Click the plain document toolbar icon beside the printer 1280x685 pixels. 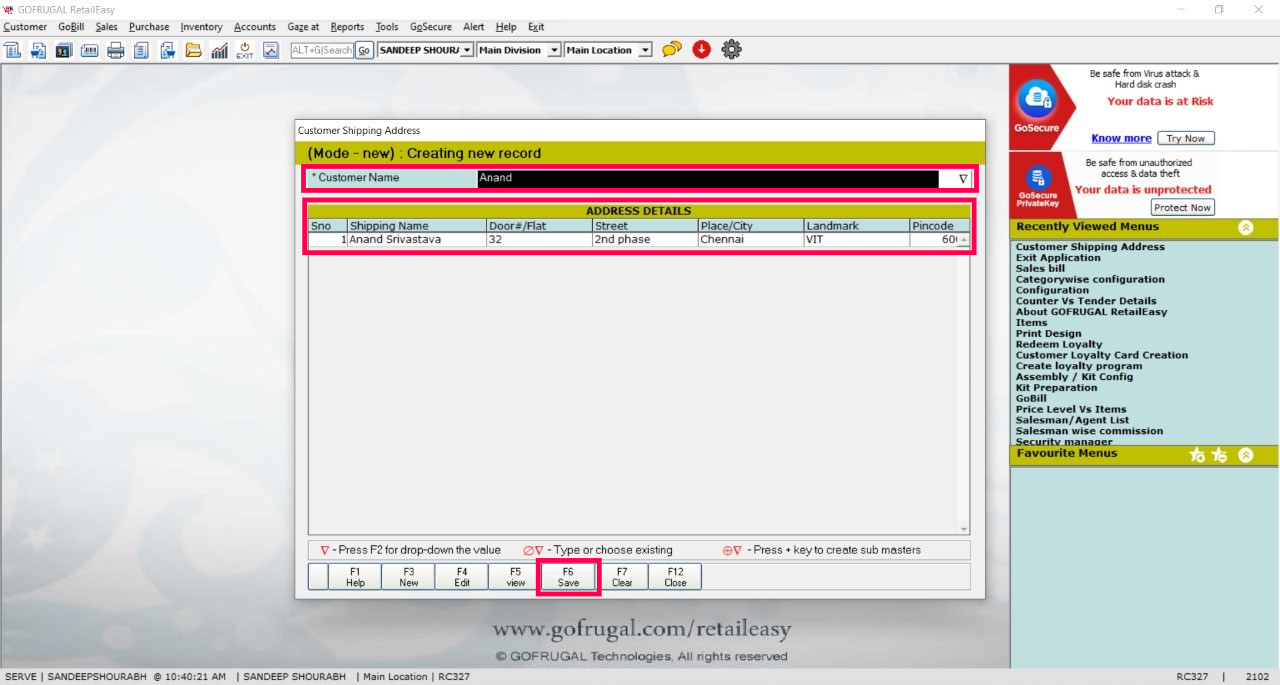(x=142, y=50)
